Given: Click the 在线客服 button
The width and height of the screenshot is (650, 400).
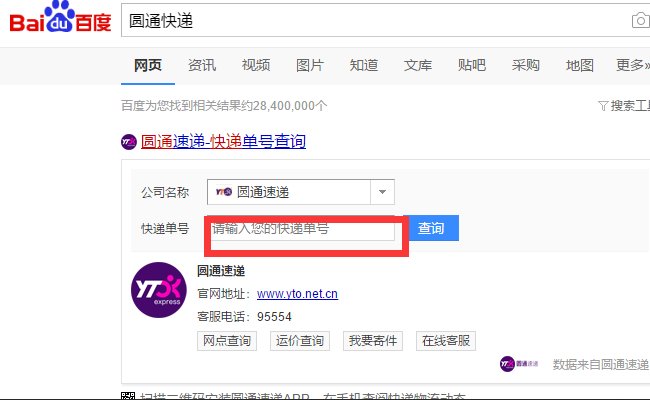Looking at the screenshot, I should (x=446, y=341).
